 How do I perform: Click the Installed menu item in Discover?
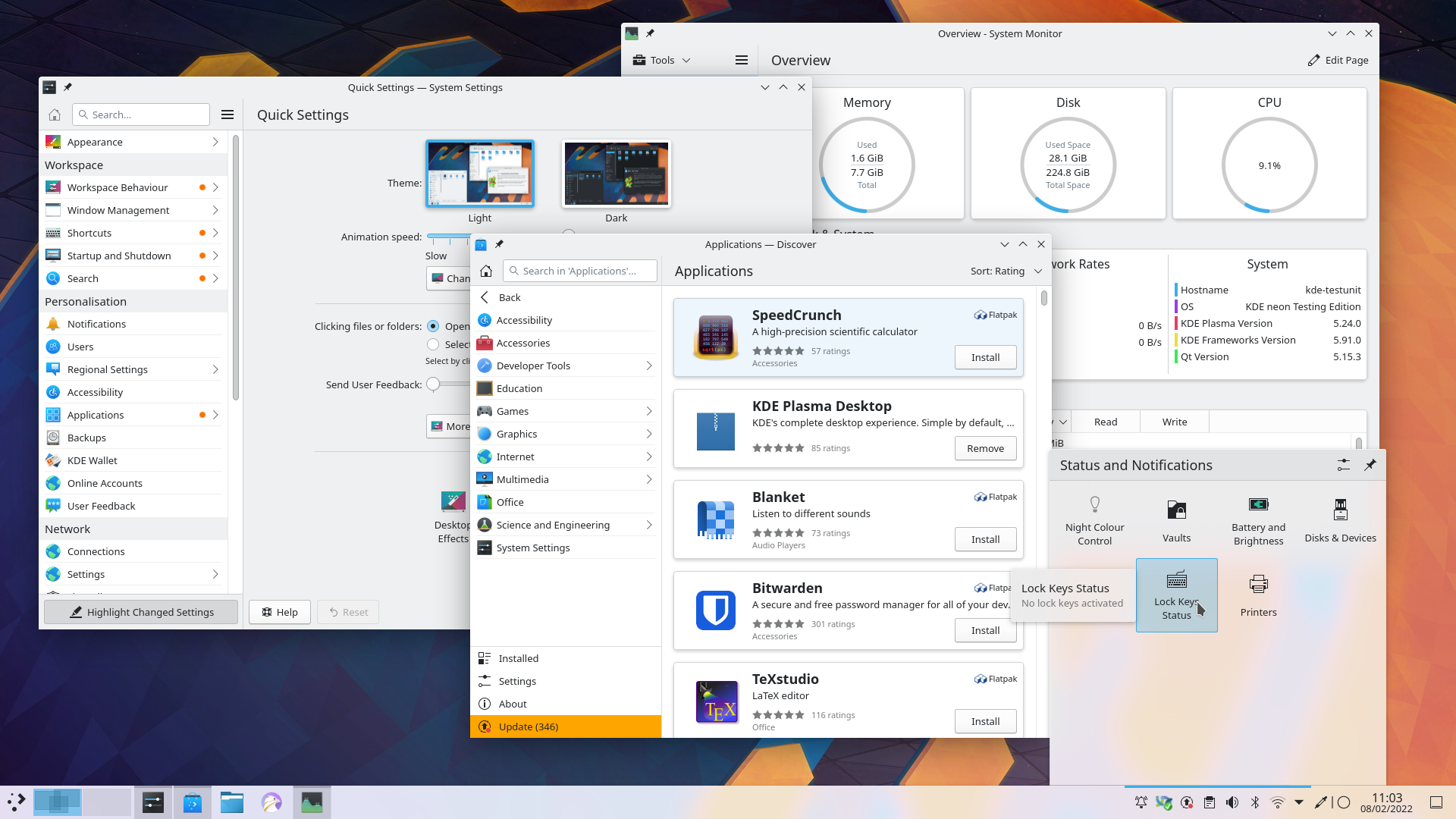click(x=518, y=658)
